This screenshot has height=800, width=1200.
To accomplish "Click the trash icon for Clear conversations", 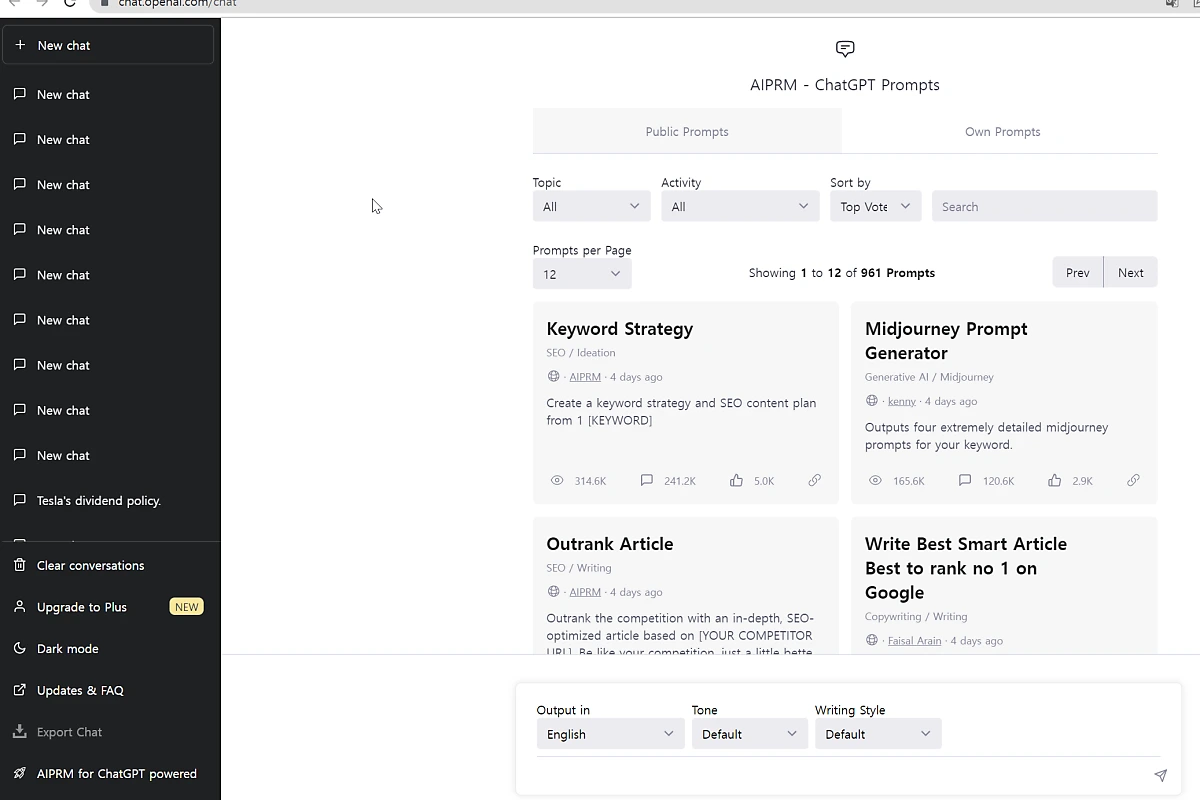I will 20,565.
